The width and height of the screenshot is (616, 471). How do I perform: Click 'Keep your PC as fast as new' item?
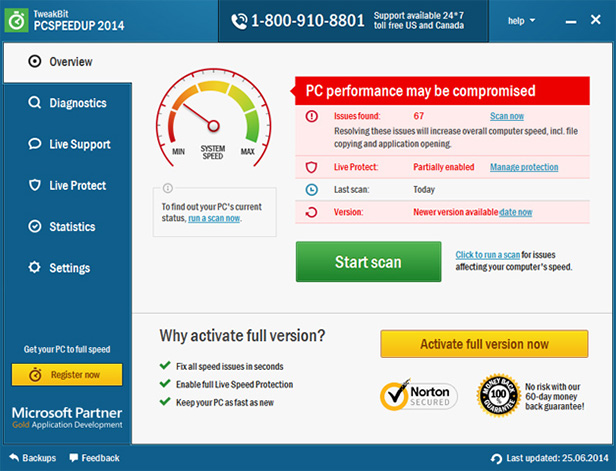(225, 403)
